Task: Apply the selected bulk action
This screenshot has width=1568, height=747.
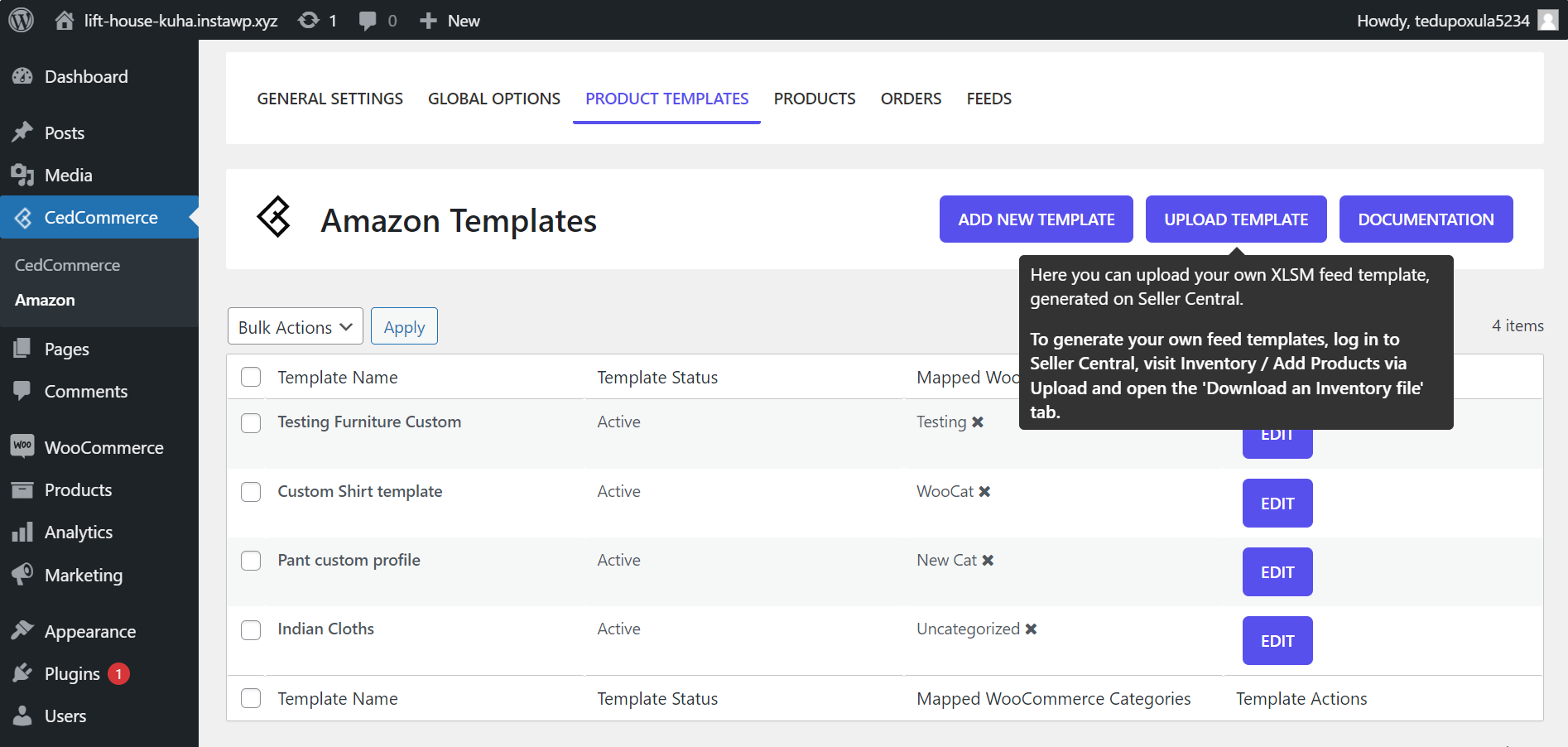Action: pos(404,326)
